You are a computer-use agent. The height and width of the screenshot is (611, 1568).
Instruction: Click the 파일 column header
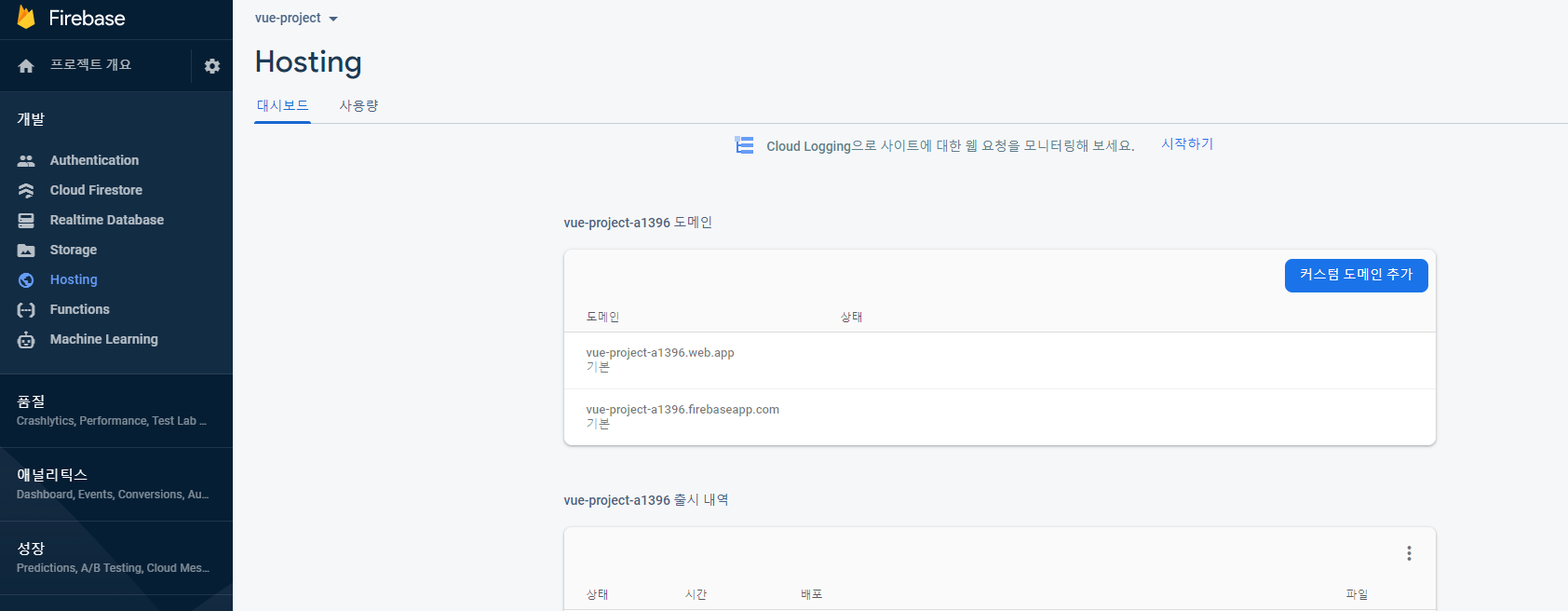click(1357, 594)
